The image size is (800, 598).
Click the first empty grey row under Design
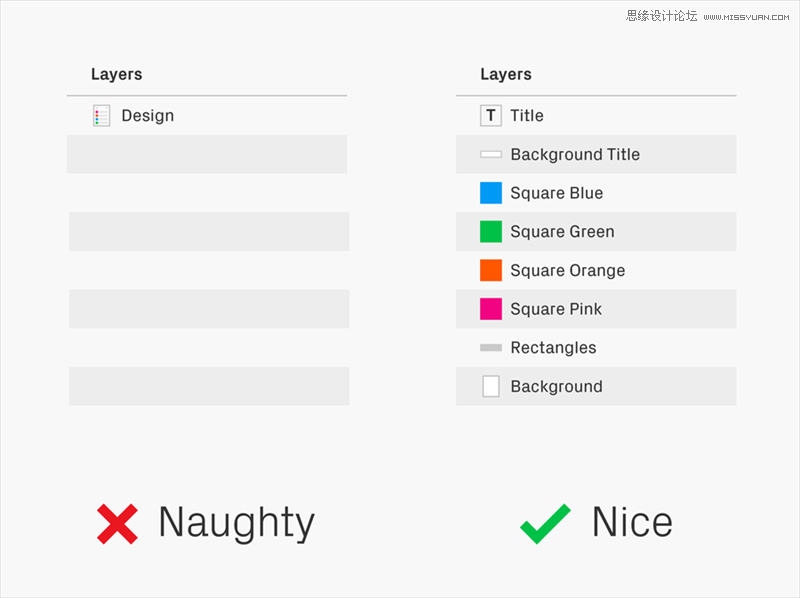point(207,154)
